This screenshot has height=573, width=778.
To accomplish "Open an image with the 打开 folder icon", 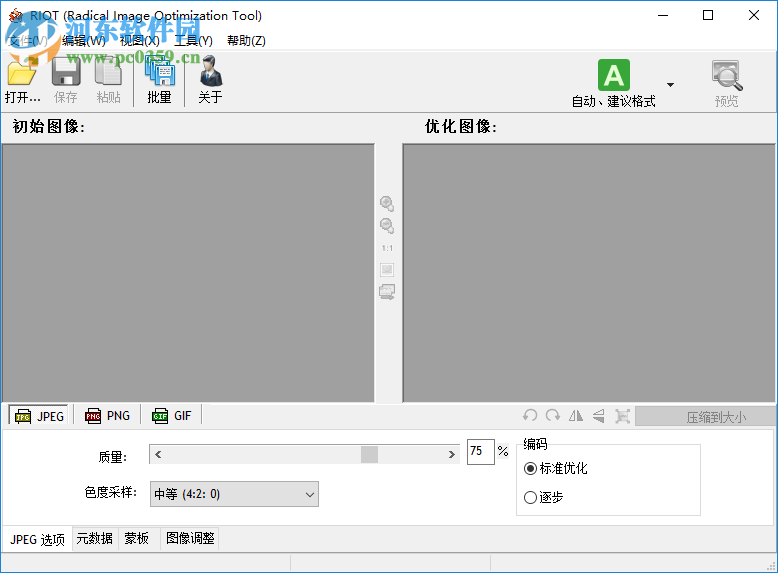I will point(22,72).
